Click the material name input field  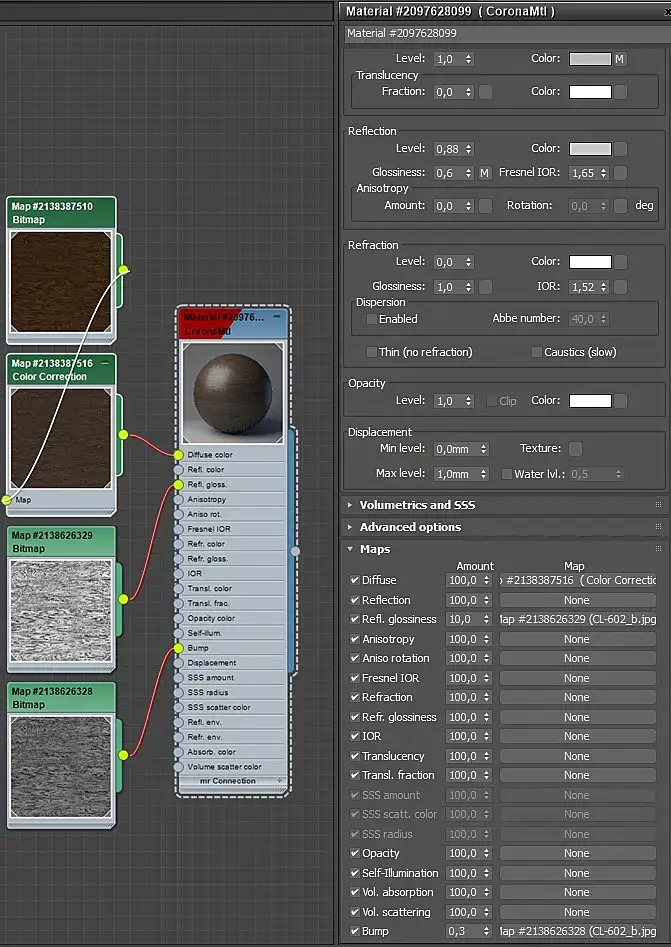(x=505, y=34)
